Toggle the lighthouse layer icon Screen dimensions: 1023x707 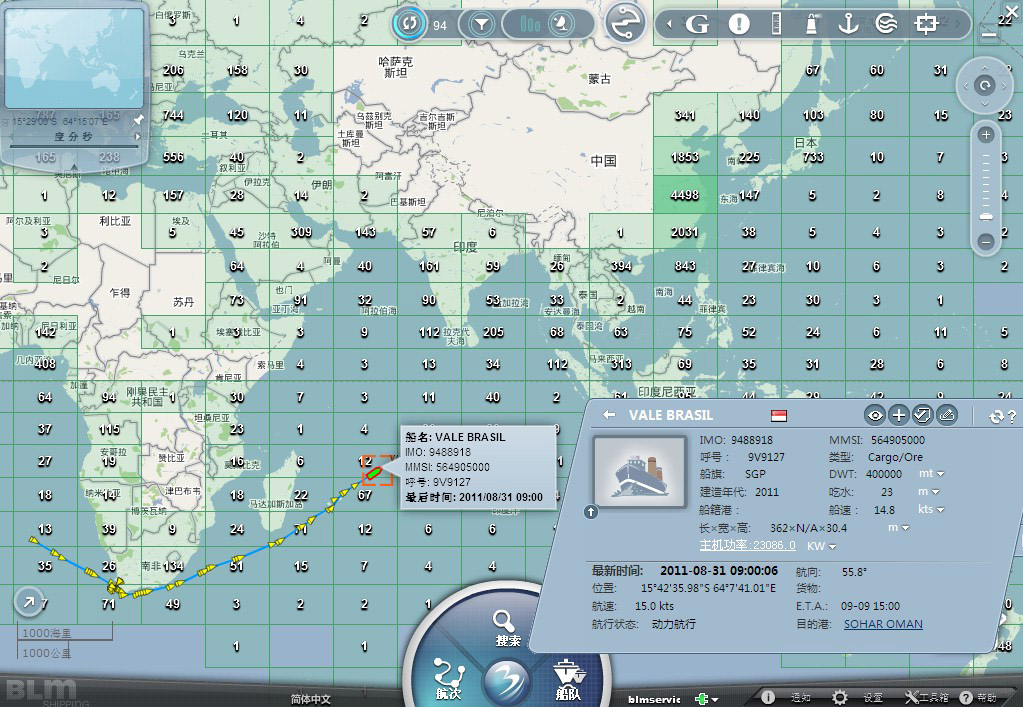point(812,24)
